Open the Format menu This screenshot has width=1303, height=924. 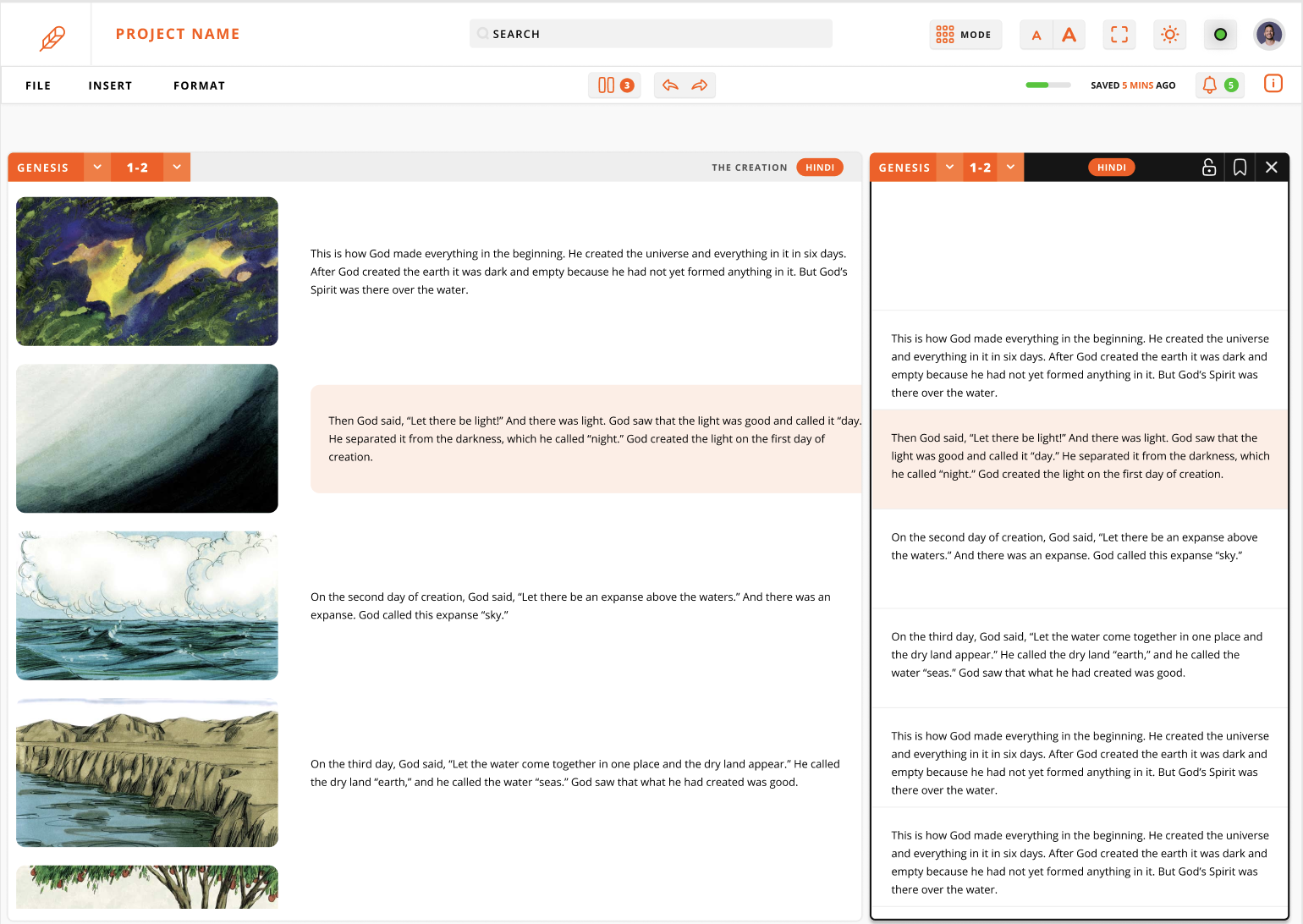click(199, 85)
